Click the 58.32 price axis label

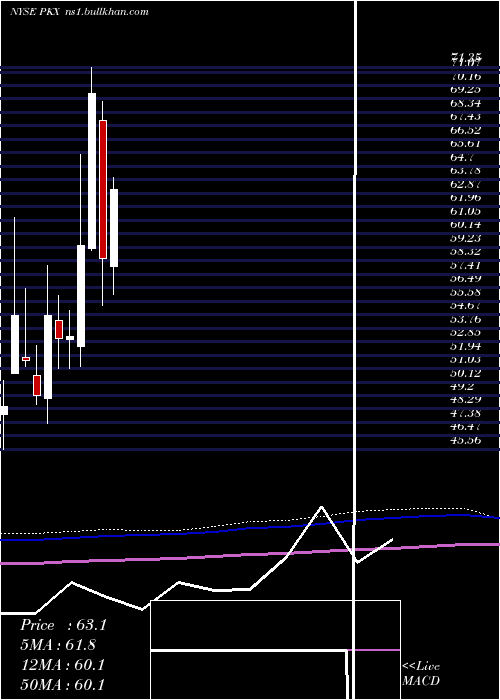[466, 251]
